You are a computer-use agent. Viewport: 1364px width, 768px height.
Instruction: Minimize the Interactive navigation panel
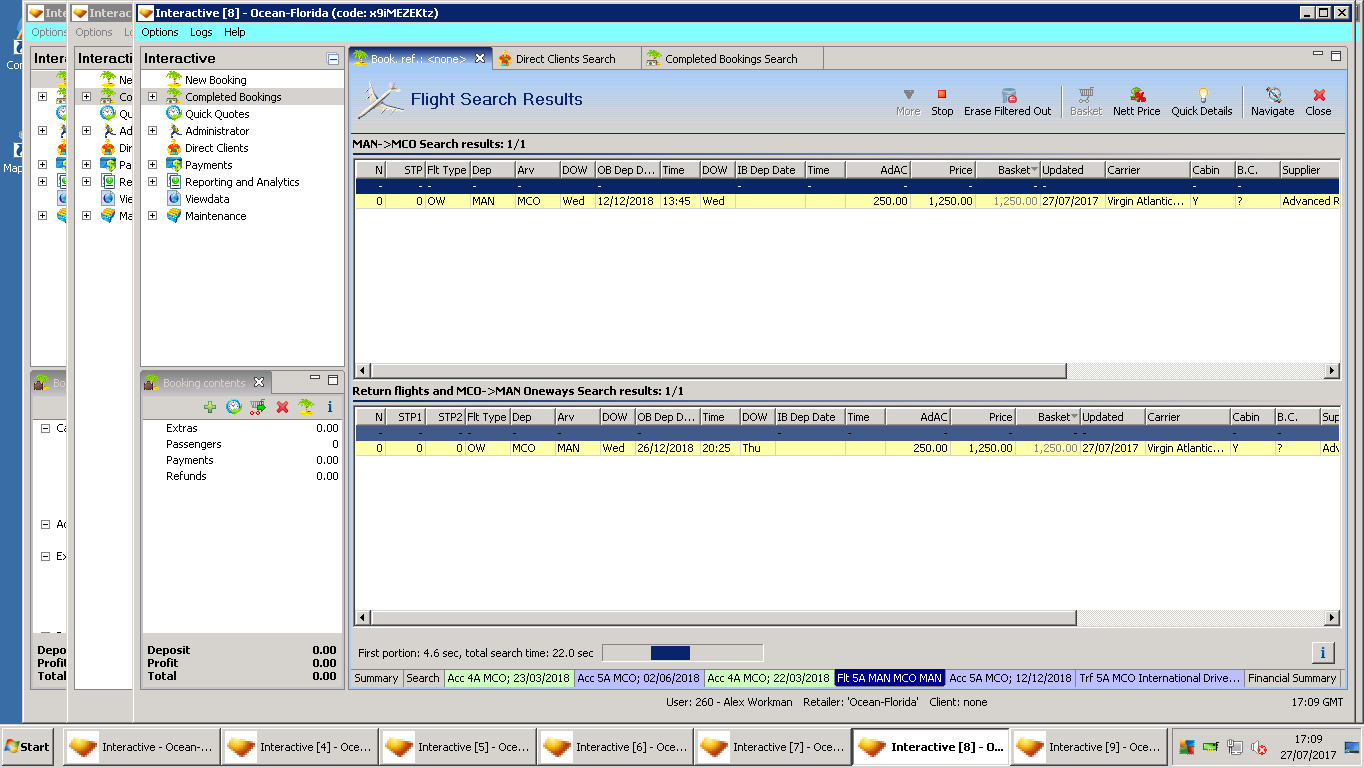pyautogui.click(x=333, y=59)
